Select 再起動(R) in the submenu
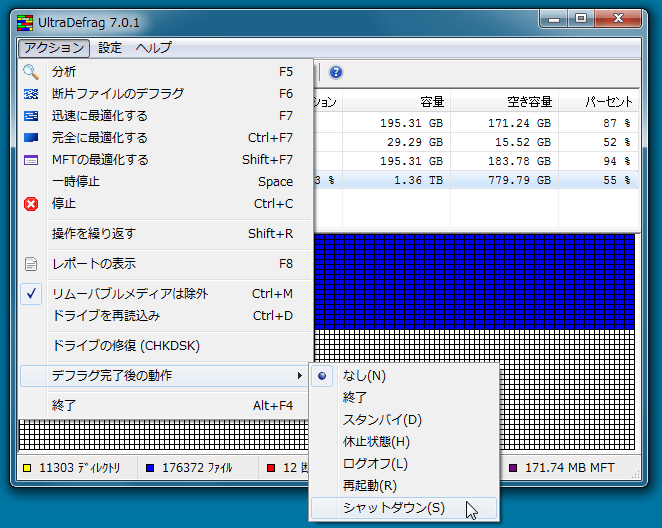The height and width of the screenshot is (528, 662). pos(404,486)
